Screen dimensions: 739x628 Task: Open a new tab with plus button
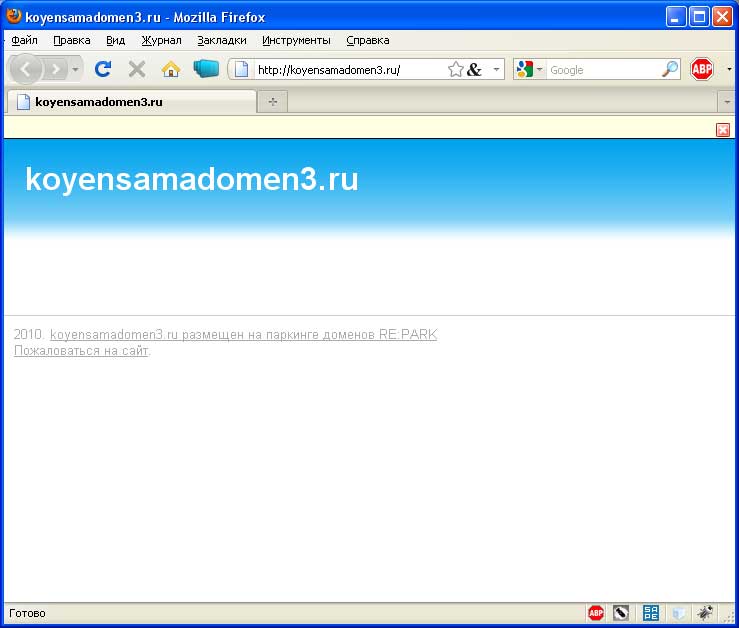pos(273,102)
